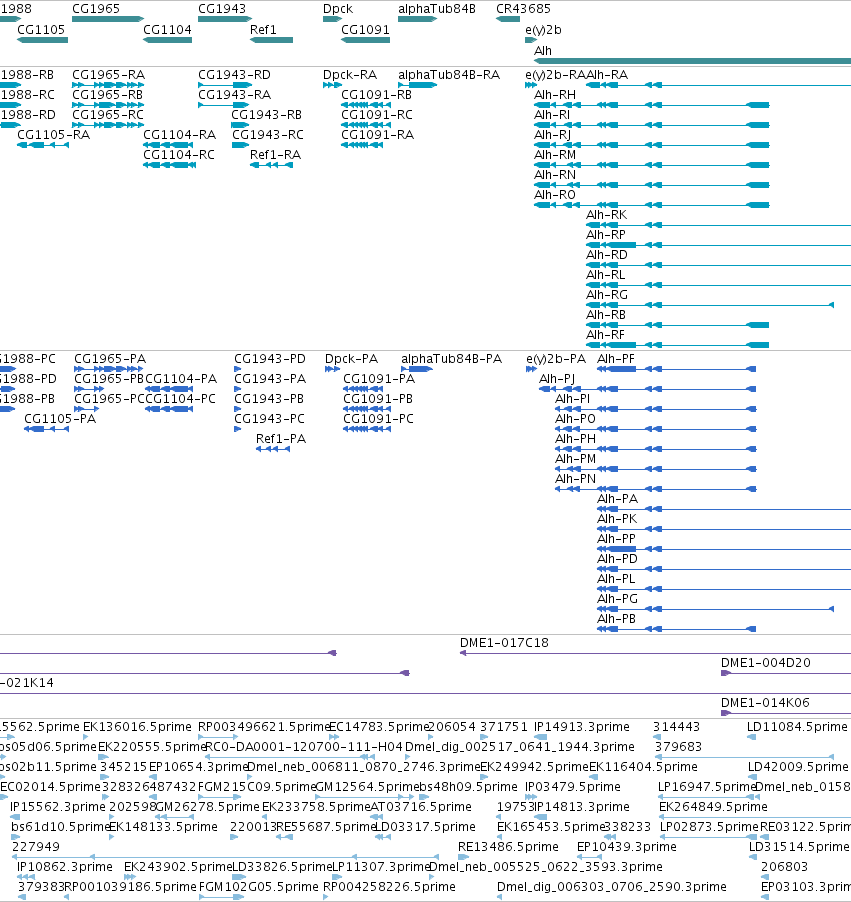Select the CG1943 gene feature
This screenshot has width=851, height=902.
click(x=224, y=19)
